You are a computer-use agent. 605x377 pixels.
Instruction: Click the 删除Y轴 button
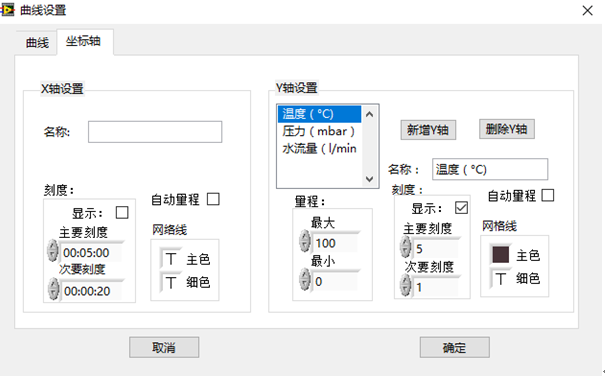(x=507, y=129)
